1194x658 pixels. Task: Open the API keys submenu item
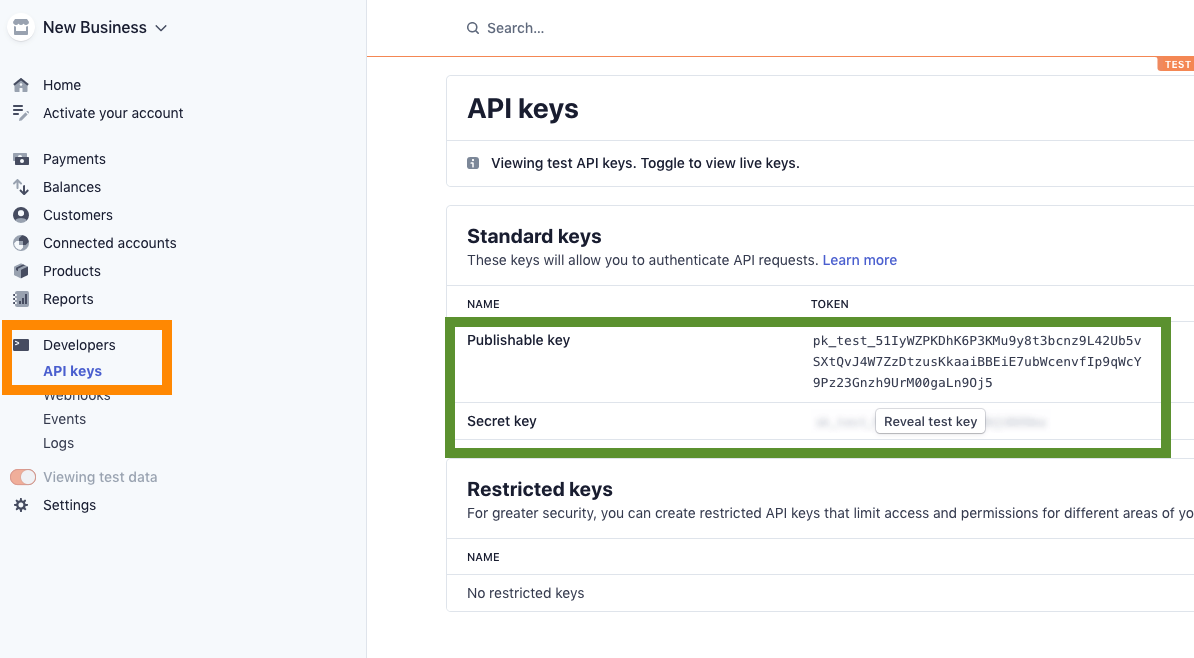pyautogui.click(x=72, y=371)
